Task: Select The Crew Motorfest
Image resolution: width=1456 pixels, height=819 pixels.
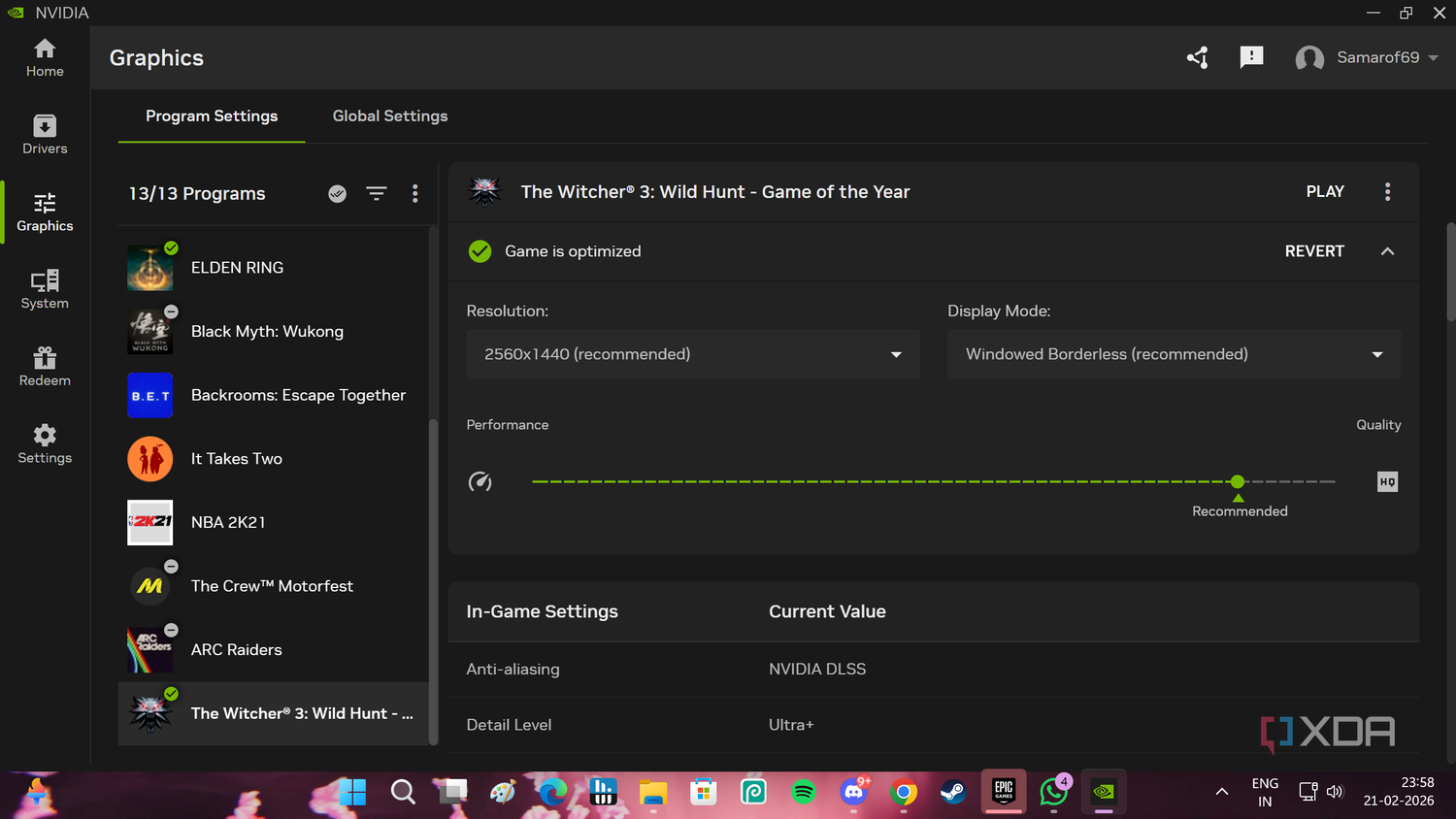Action: [274, 586]
